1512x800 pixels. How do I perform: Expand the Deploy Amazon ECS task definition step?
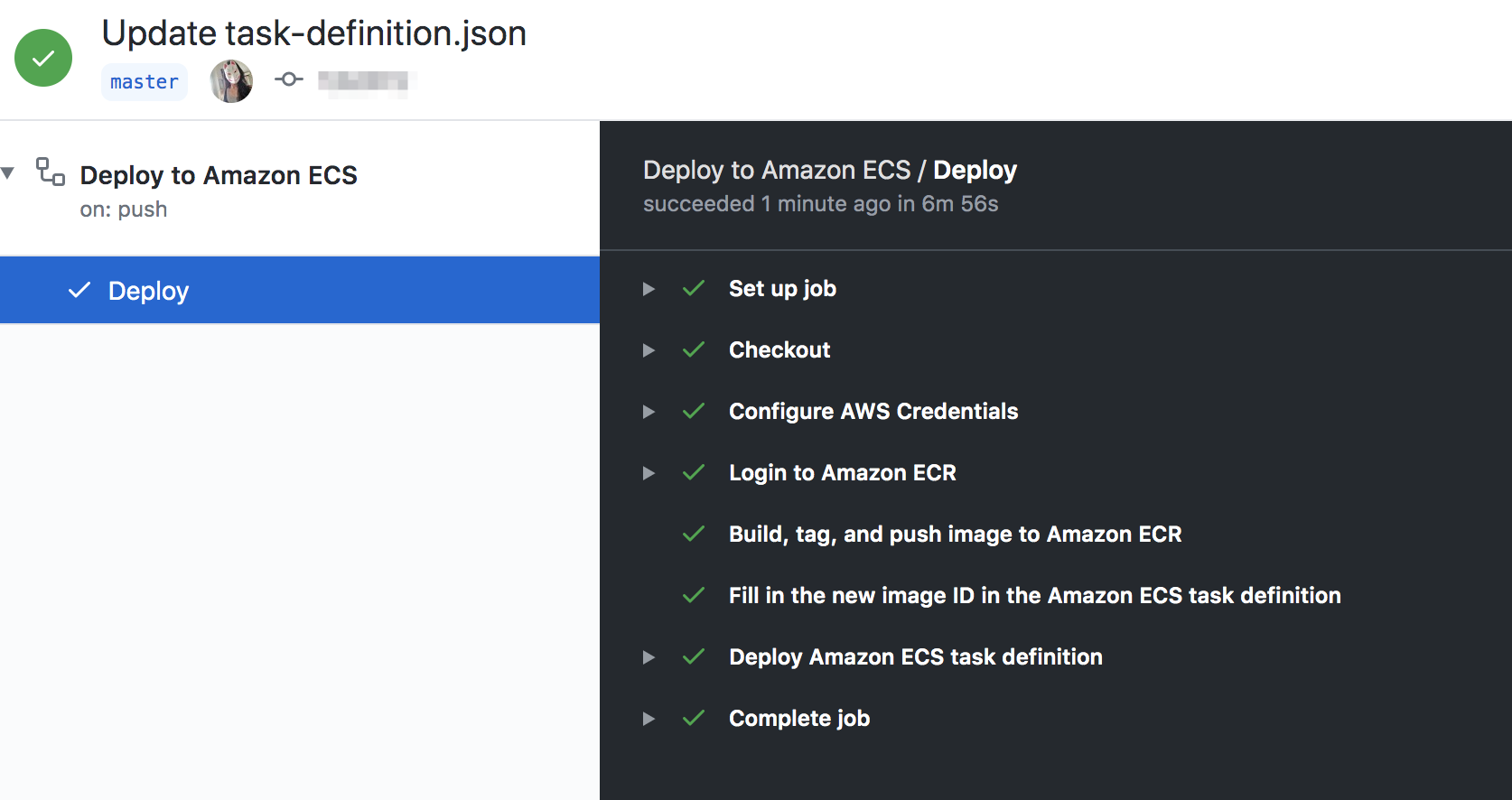pyautogui.click(x=649, y=657)
